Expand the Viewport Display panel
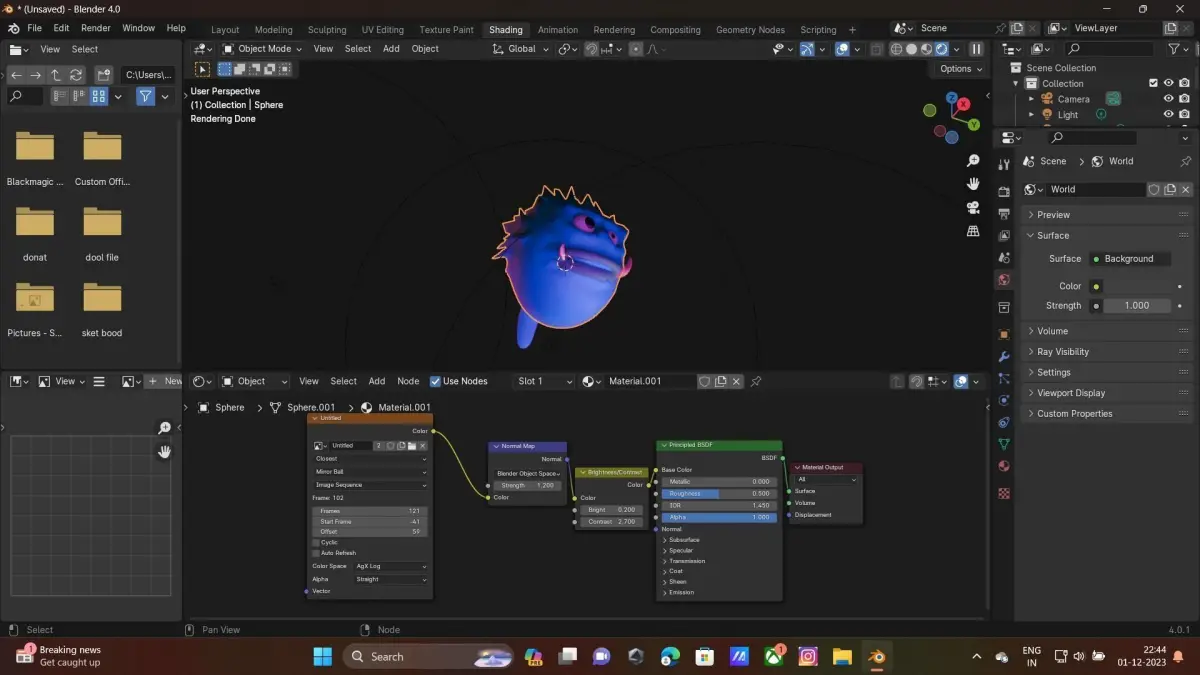Image resolution: width=1200 pixels, height=675 pixels. click(1107, 393)
